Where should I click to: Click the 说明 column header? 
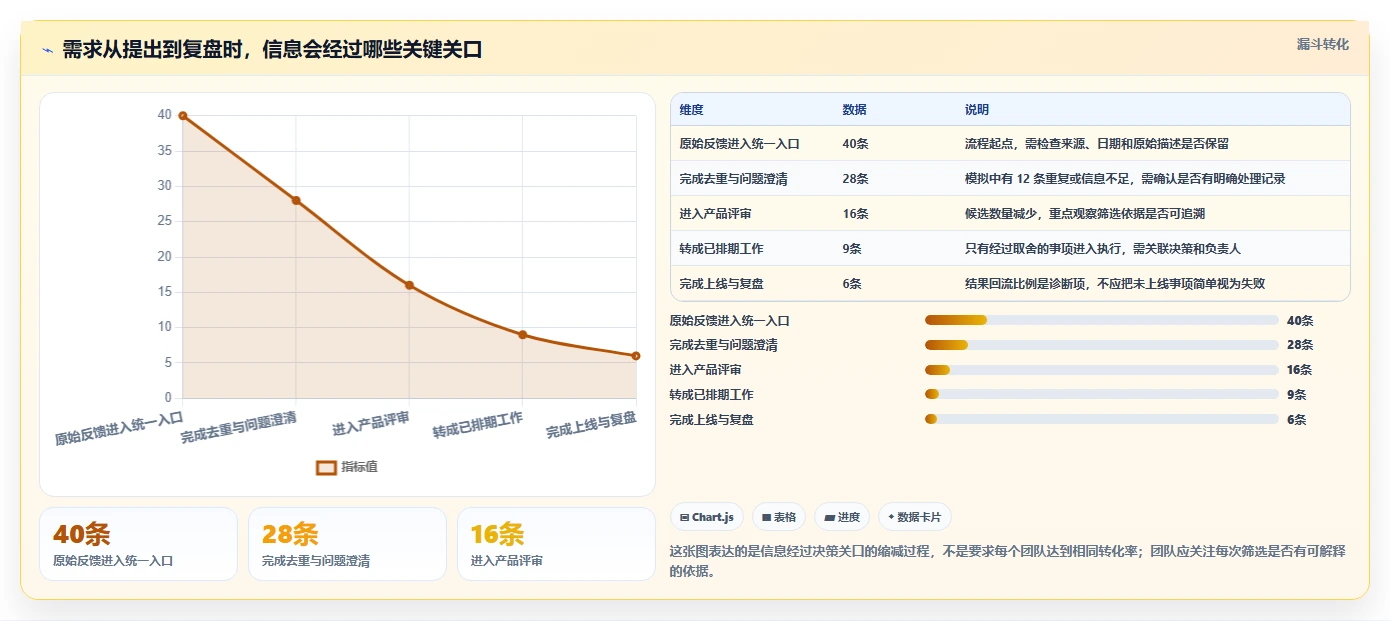pos(976,110)
